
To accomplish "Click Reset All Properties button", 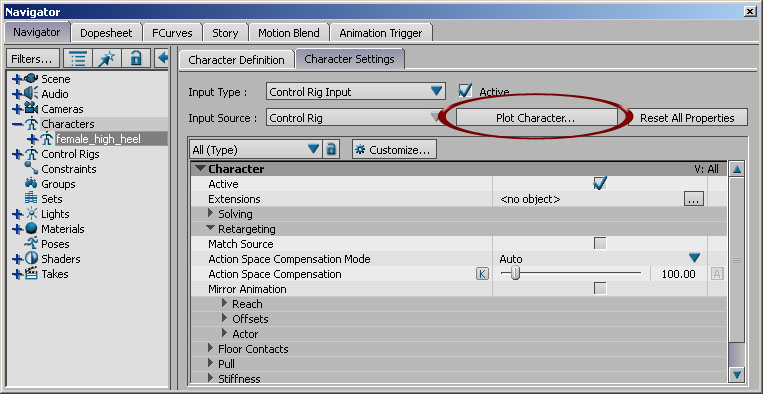I will (687, 118).
